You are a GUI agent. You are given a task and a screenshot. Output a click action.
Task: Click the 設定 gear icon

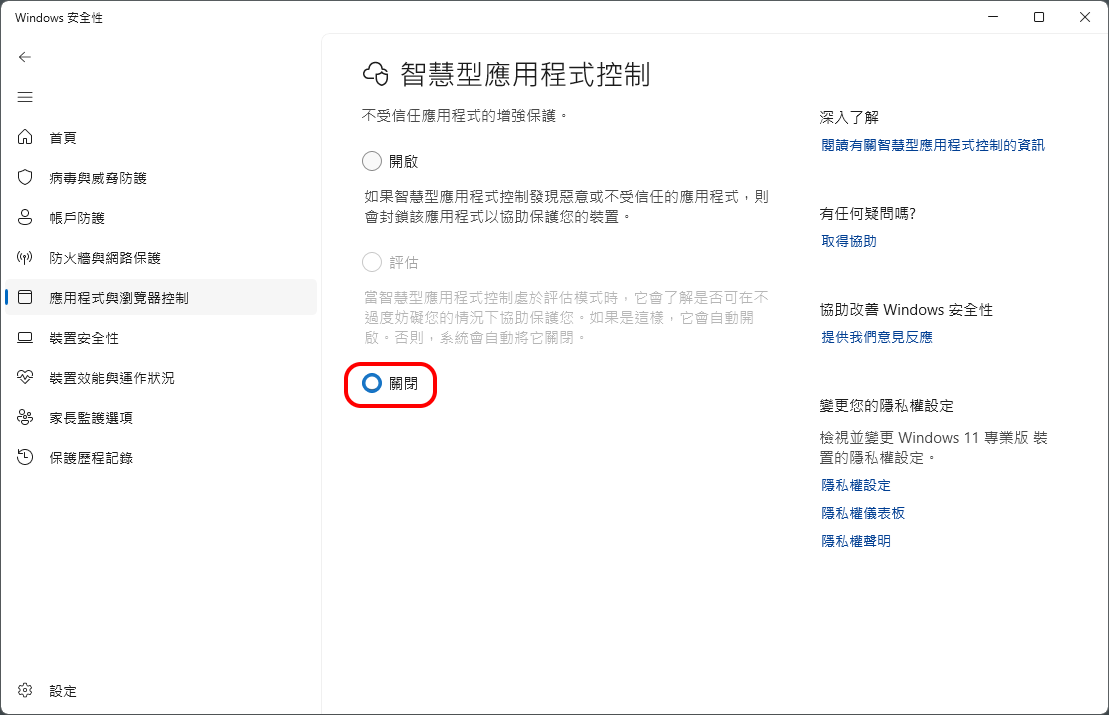coord(25,690)
